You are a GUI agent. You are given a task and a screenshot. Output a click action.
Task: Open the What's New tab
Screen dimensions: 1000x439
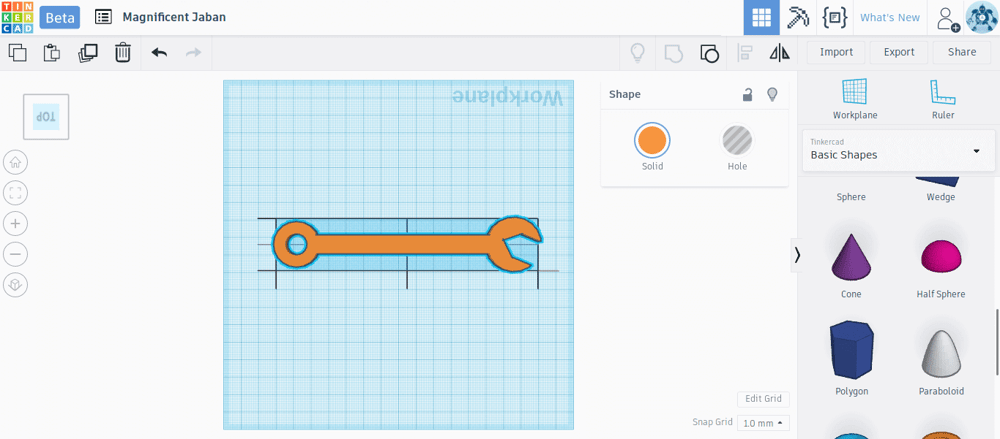pyautogui.click(x=890, y=18)
